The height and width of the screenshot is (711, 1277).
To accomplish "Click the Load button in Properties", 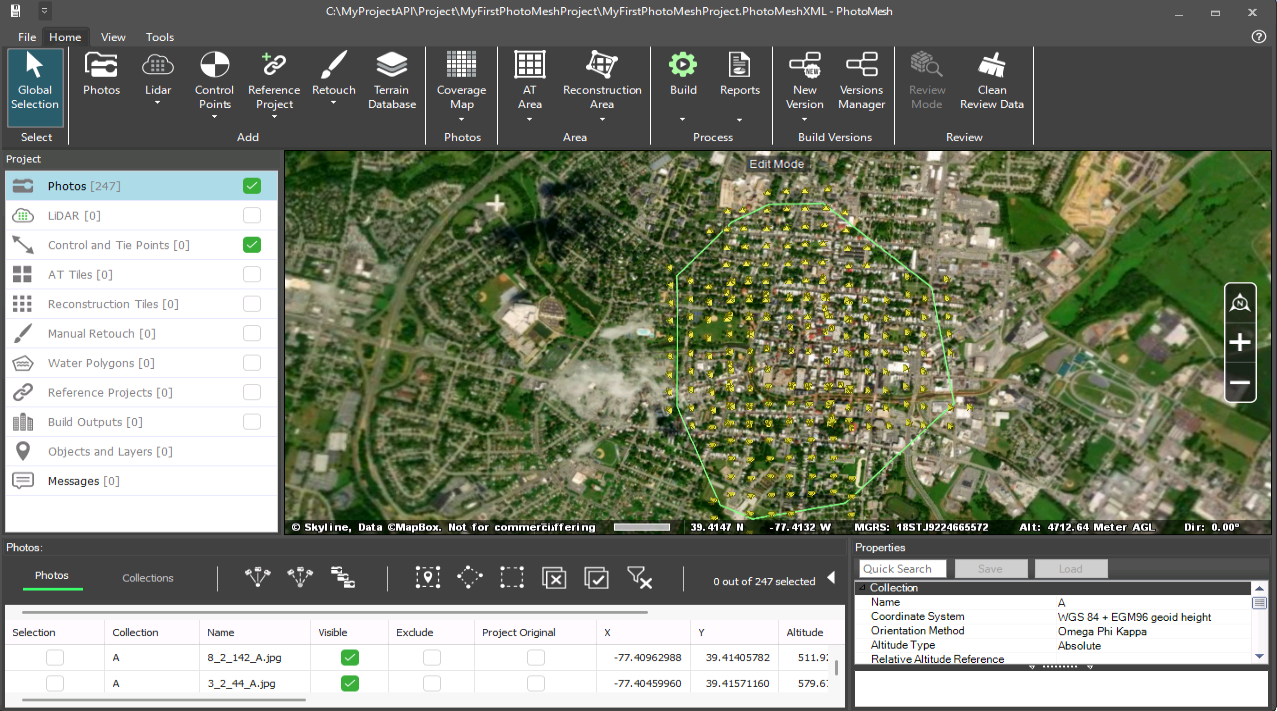I will pos(1070,569).
